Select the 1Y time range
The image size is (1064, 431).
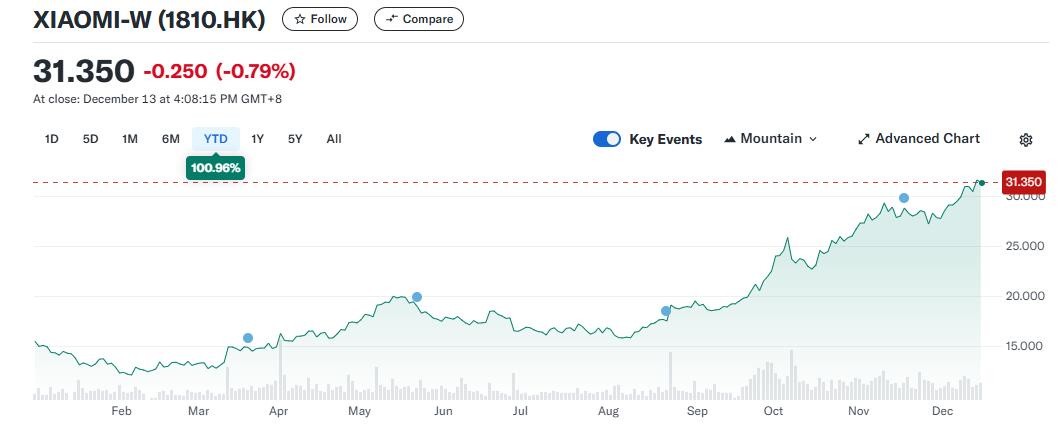[x=257, y=139]
